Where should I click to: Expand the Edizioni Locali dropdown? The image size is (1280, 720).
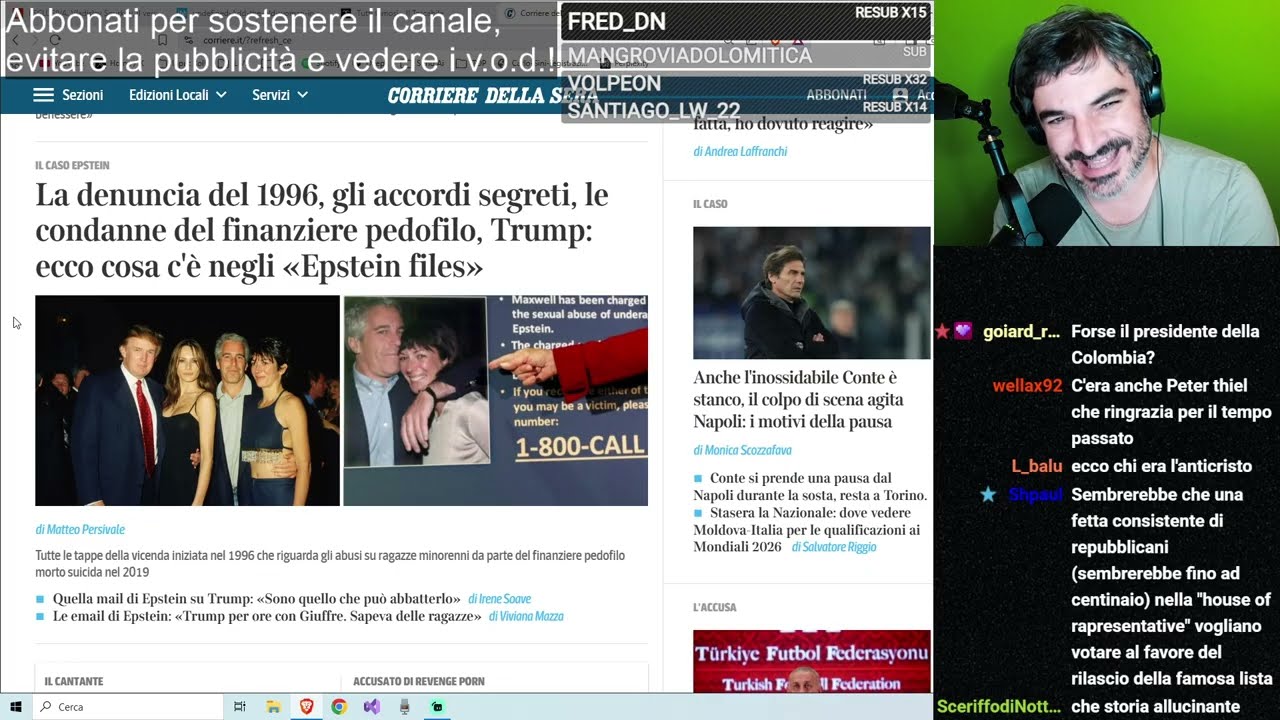point(178,95)
